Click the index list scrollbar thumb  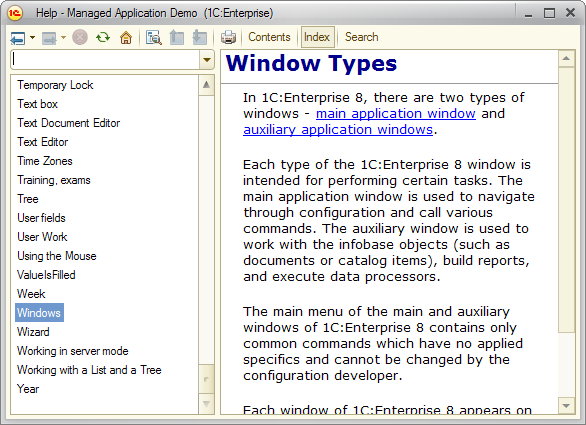click(206, 379)
